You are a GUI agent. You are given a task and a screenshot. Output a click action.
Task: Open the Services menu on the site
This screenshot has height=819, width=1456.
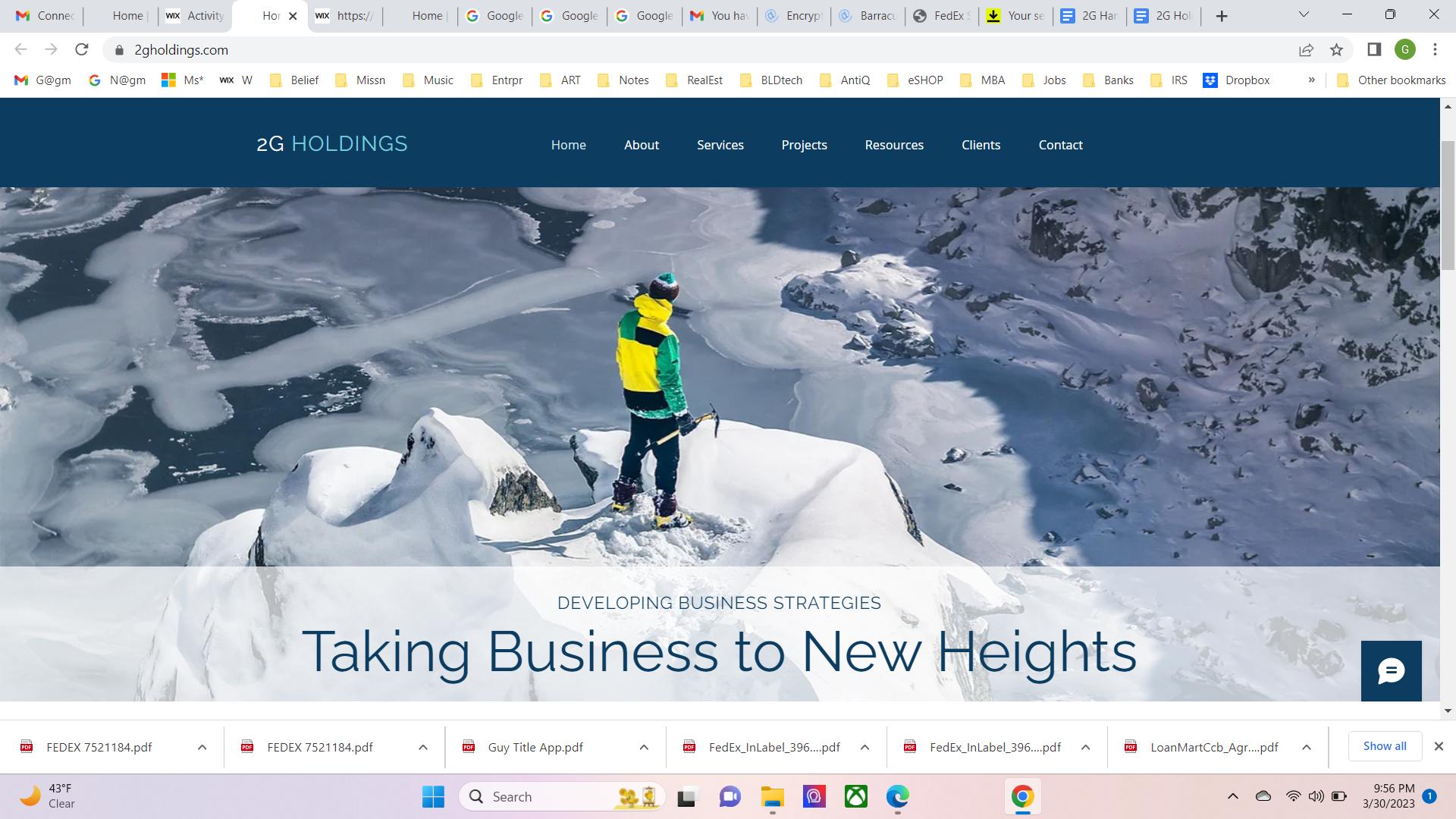[x=720, y=145]
